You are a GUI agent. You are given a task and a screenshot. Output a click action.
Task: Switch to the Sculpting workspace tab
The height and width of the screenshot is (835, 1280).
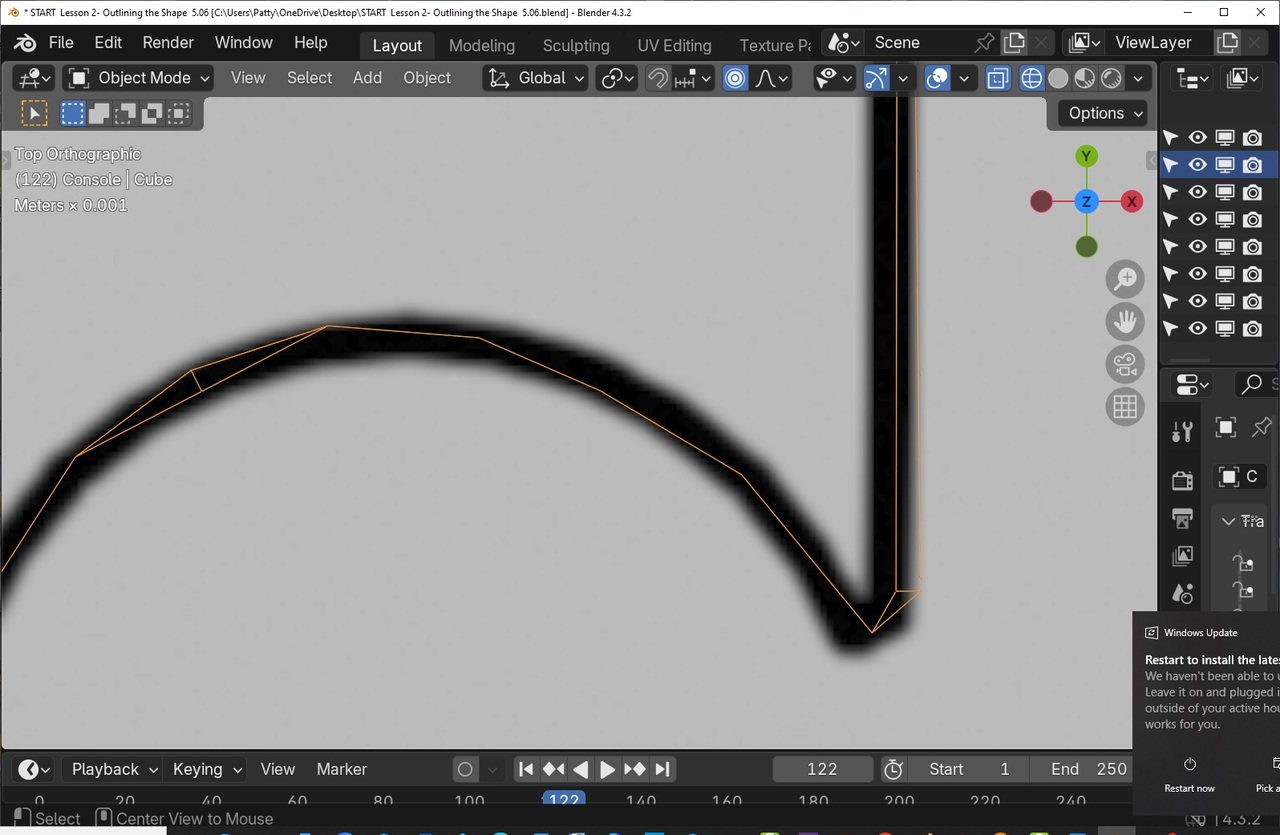pos(576,45)
